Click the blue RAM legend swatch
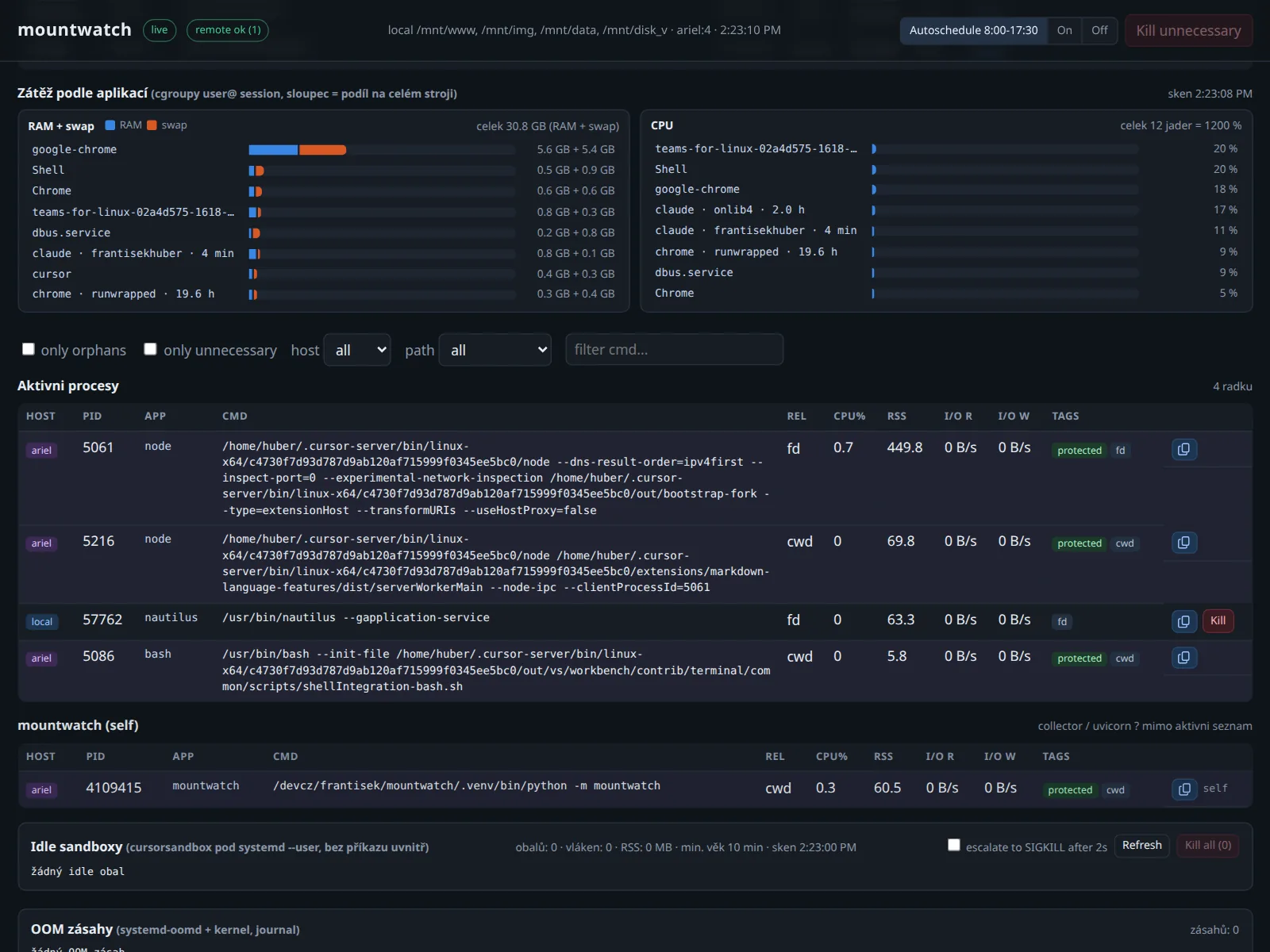Screen dimensions: 1270x952 110,125
